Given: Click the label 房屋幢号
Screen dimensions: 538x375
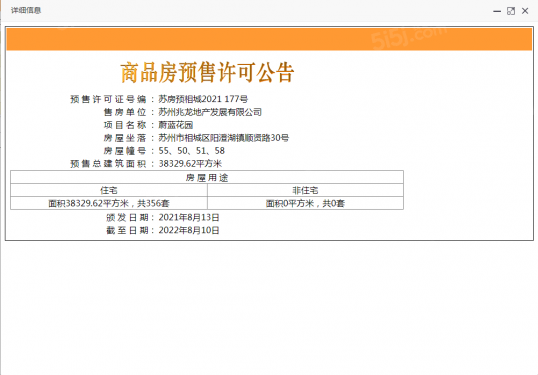Looking at the screenshot, I should tap(125, 151).
